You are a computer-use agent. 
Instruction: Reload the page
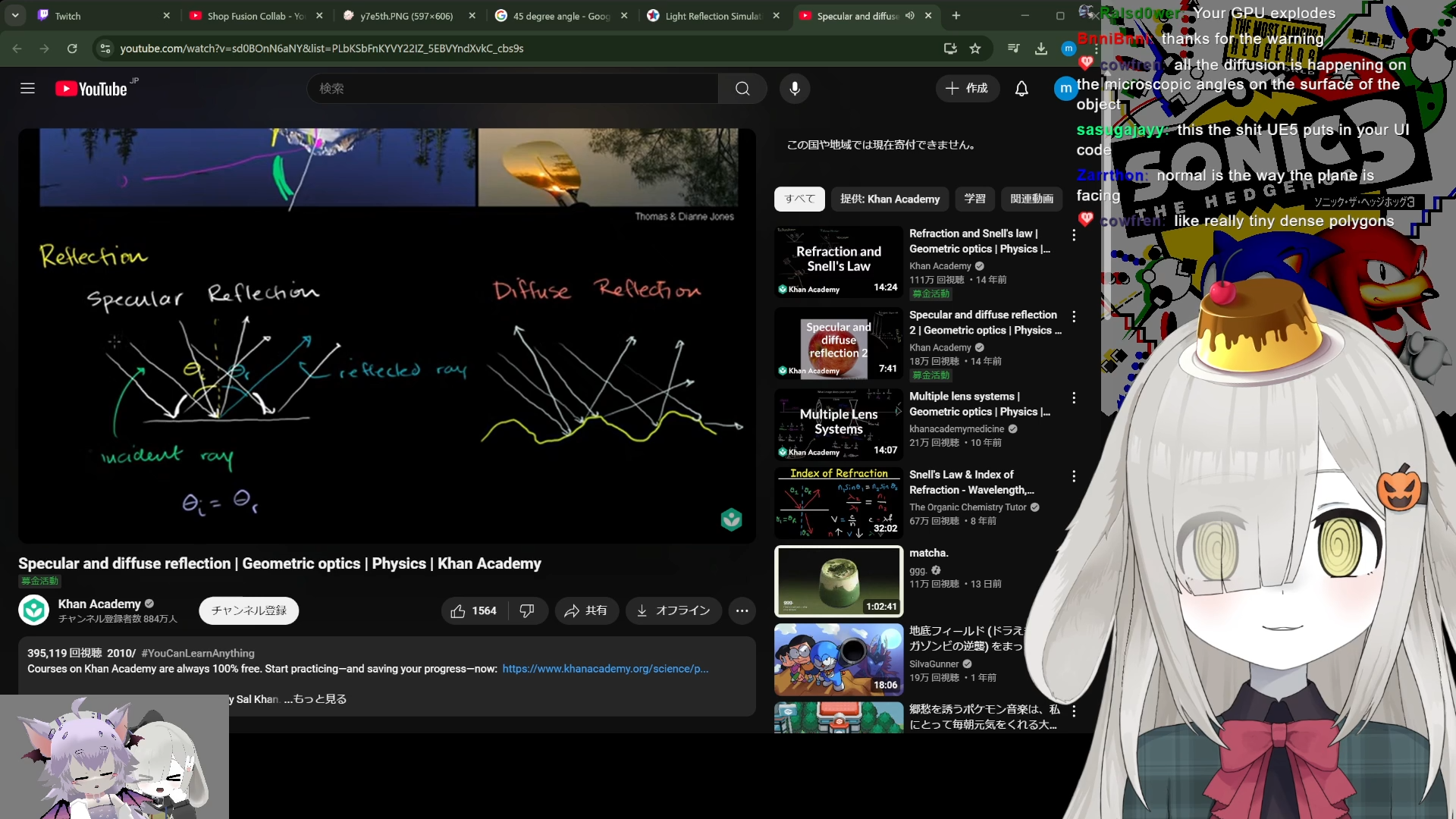point(72,49)
